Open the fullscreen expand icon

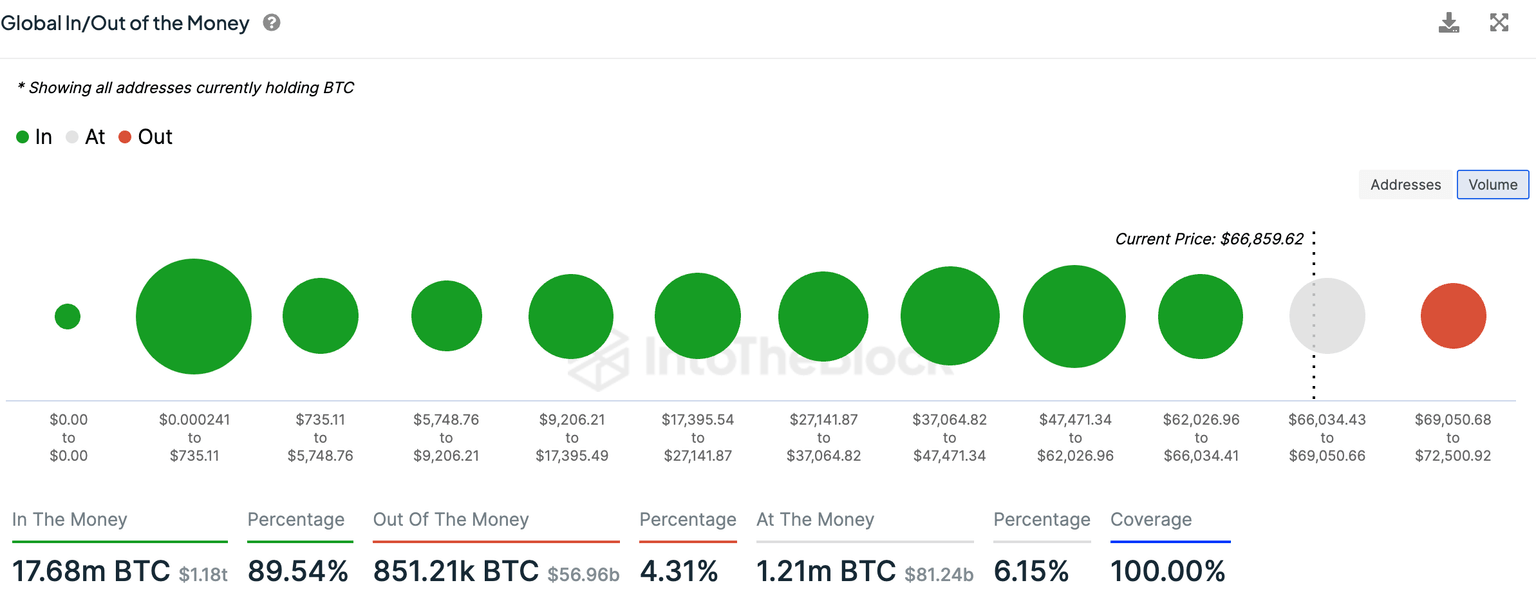1499,22
